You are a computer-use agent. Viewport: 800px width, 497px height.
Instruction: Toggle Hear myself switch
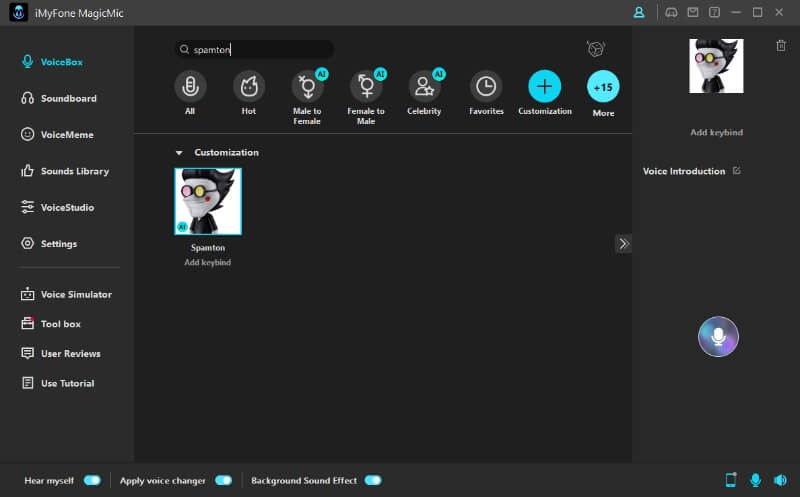coord(92,480)
